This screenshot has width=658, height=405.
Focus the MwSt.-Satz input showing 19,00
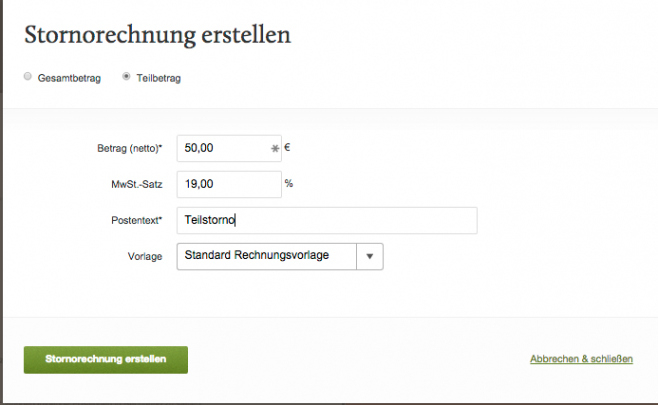pyautogui.click(x=228, y=184)
